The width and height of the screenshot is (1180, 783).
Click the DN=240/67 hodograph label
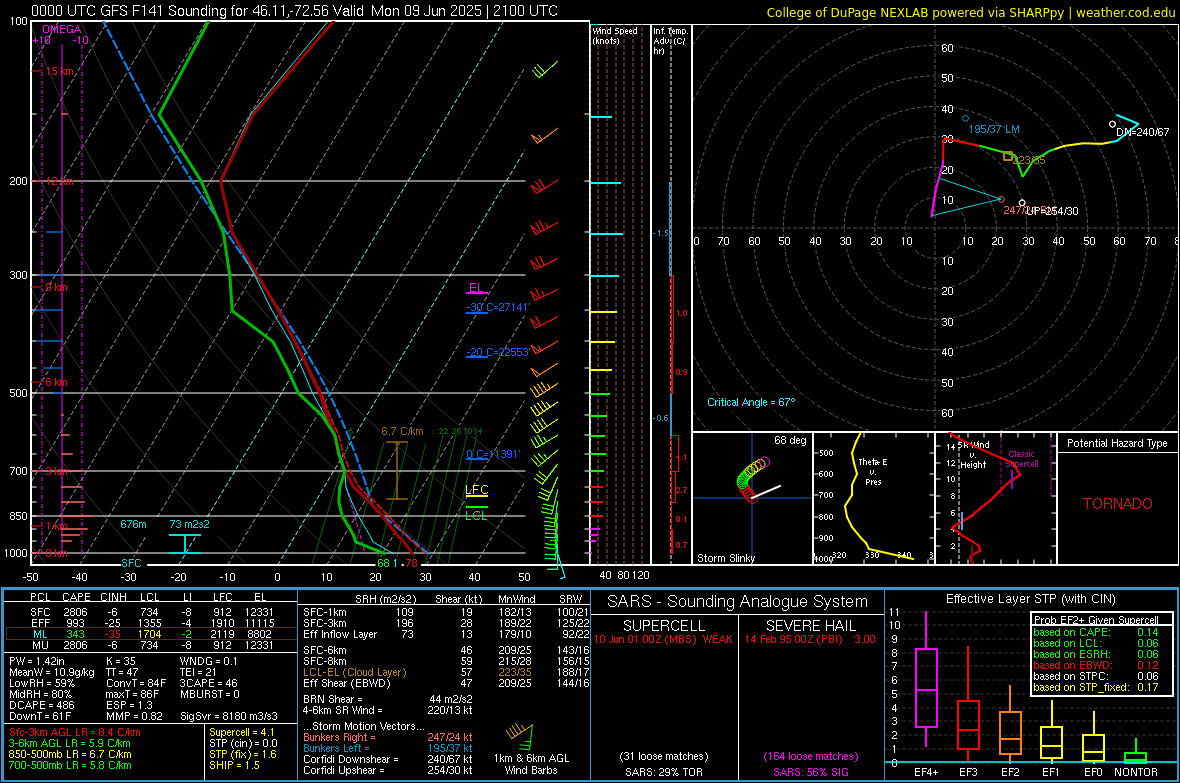(x=1142, y=132)
